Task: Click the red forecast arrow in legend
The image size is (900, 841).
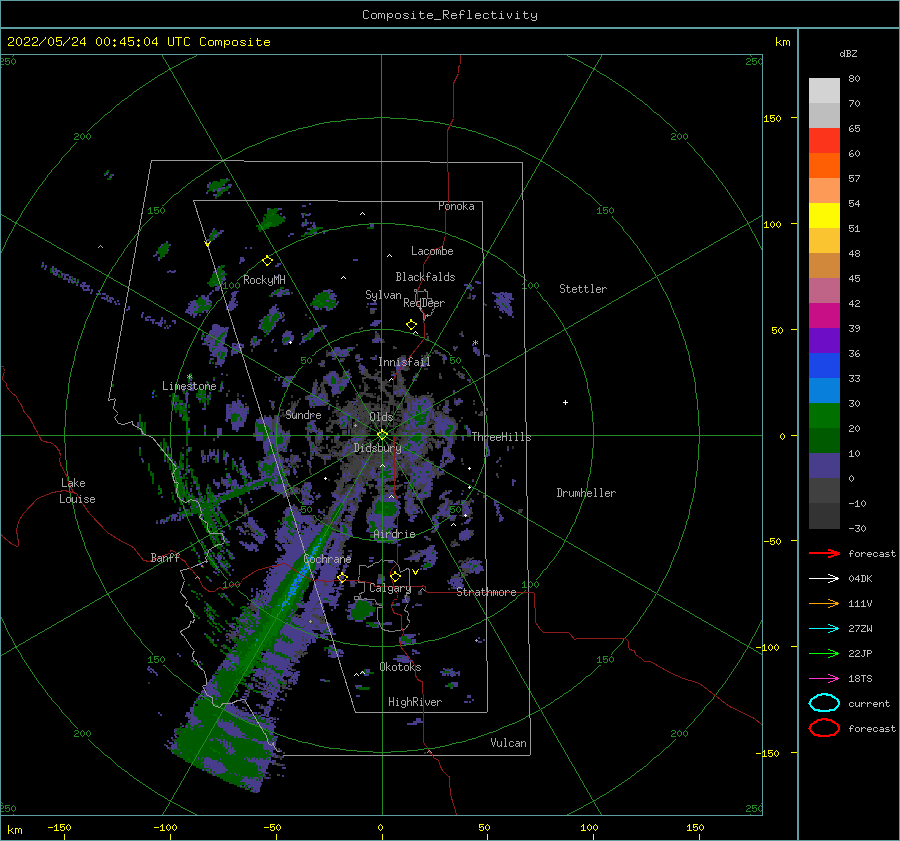Action: (x=824, y=553)
